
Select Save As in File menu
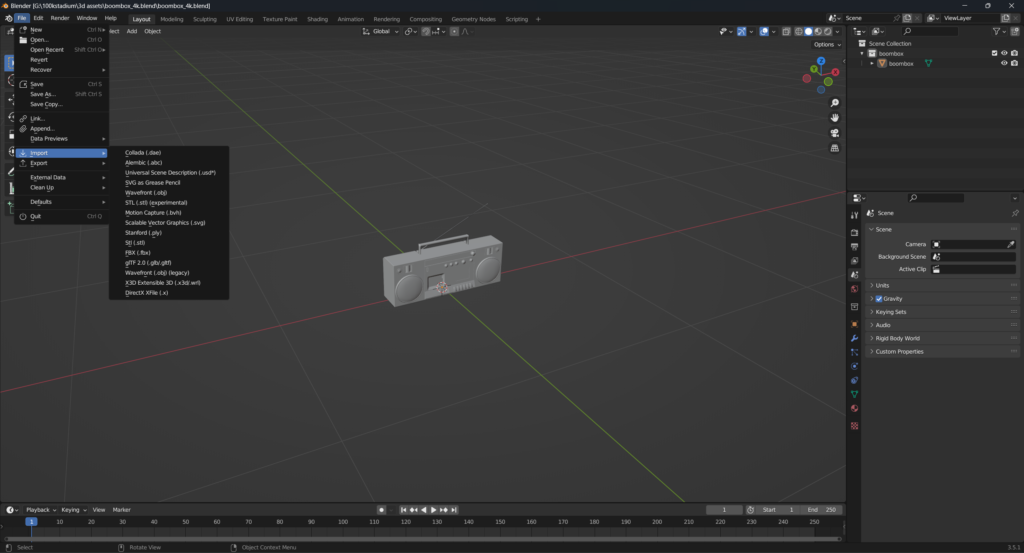coord(61,94)
